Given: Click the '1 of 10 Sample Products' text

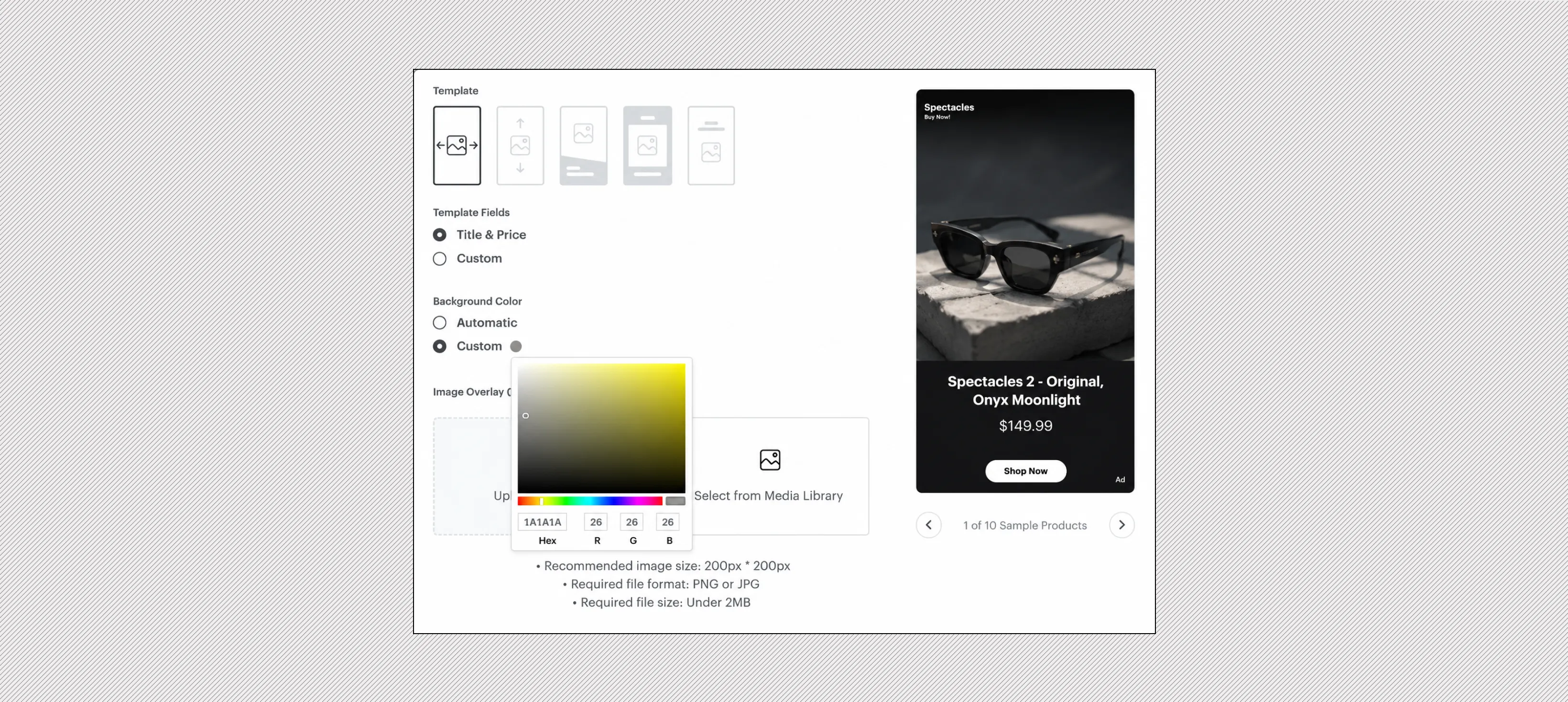Looking at the screenshot, I should 1025,526.
